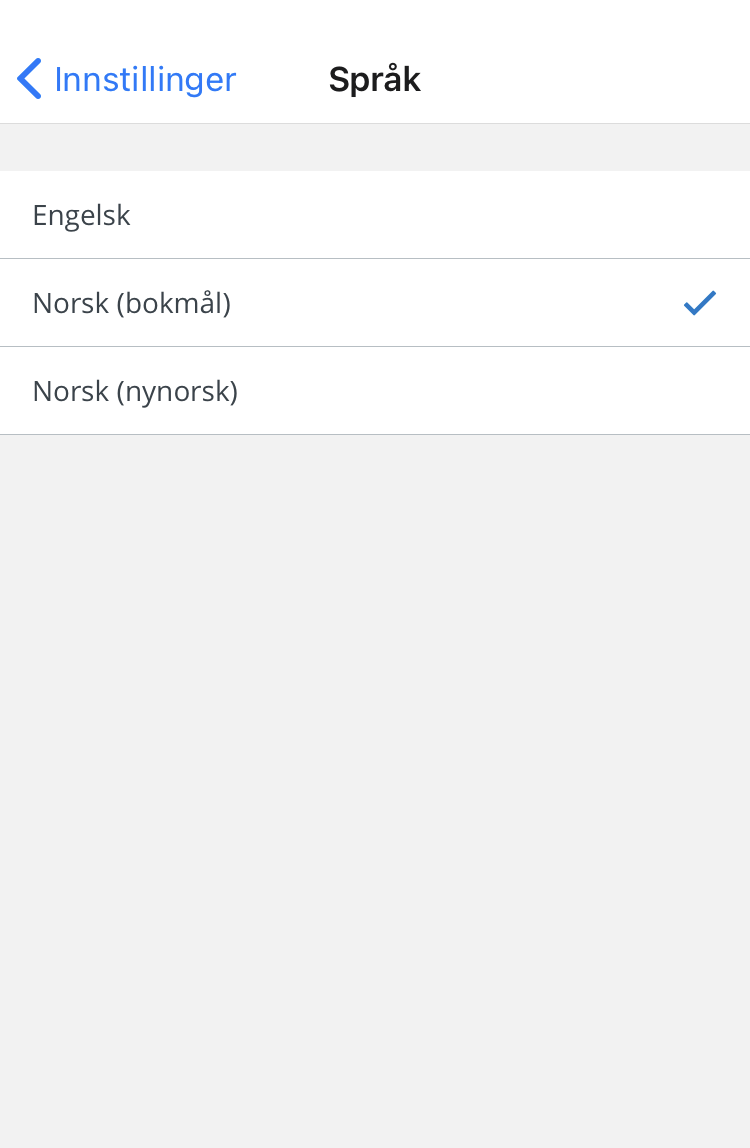Click the Engelsk text label
Screen dimensions: 750x1148
point(81,216)
